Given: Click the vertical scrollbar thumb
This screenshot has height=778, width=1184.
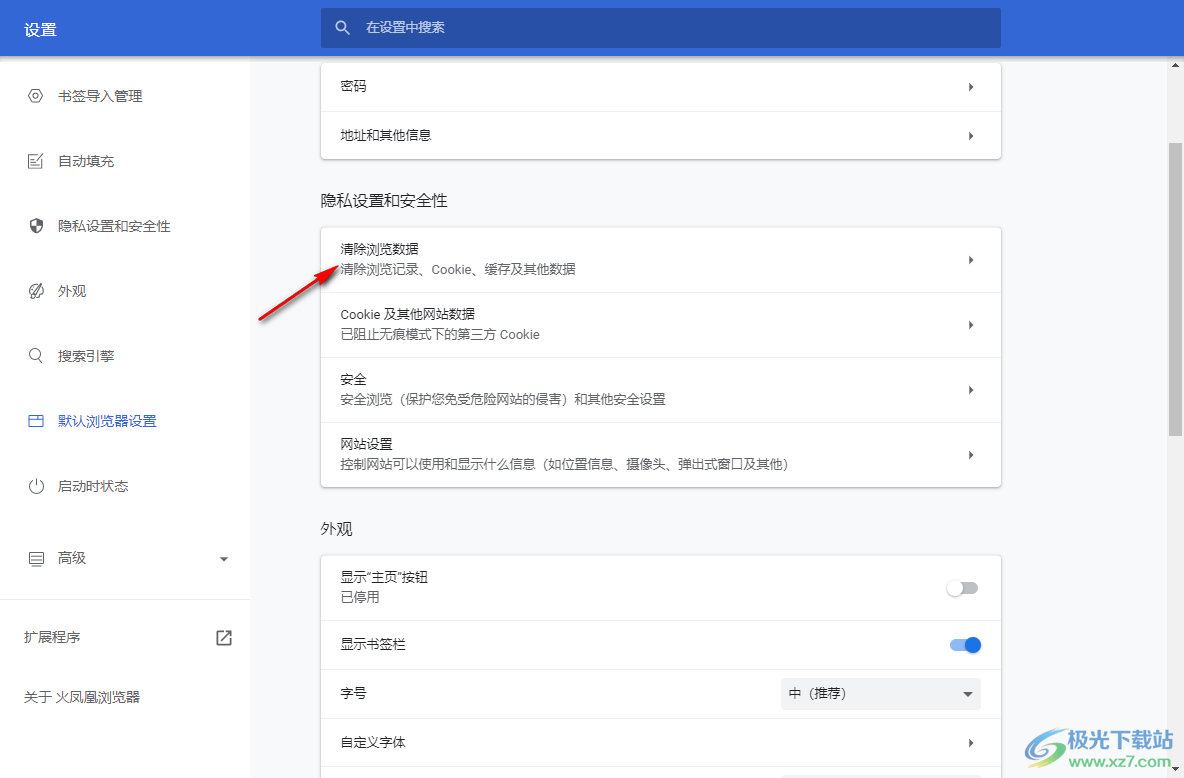Looking at the screenshot, I should pyautogui.click(x=1175, y=289).
